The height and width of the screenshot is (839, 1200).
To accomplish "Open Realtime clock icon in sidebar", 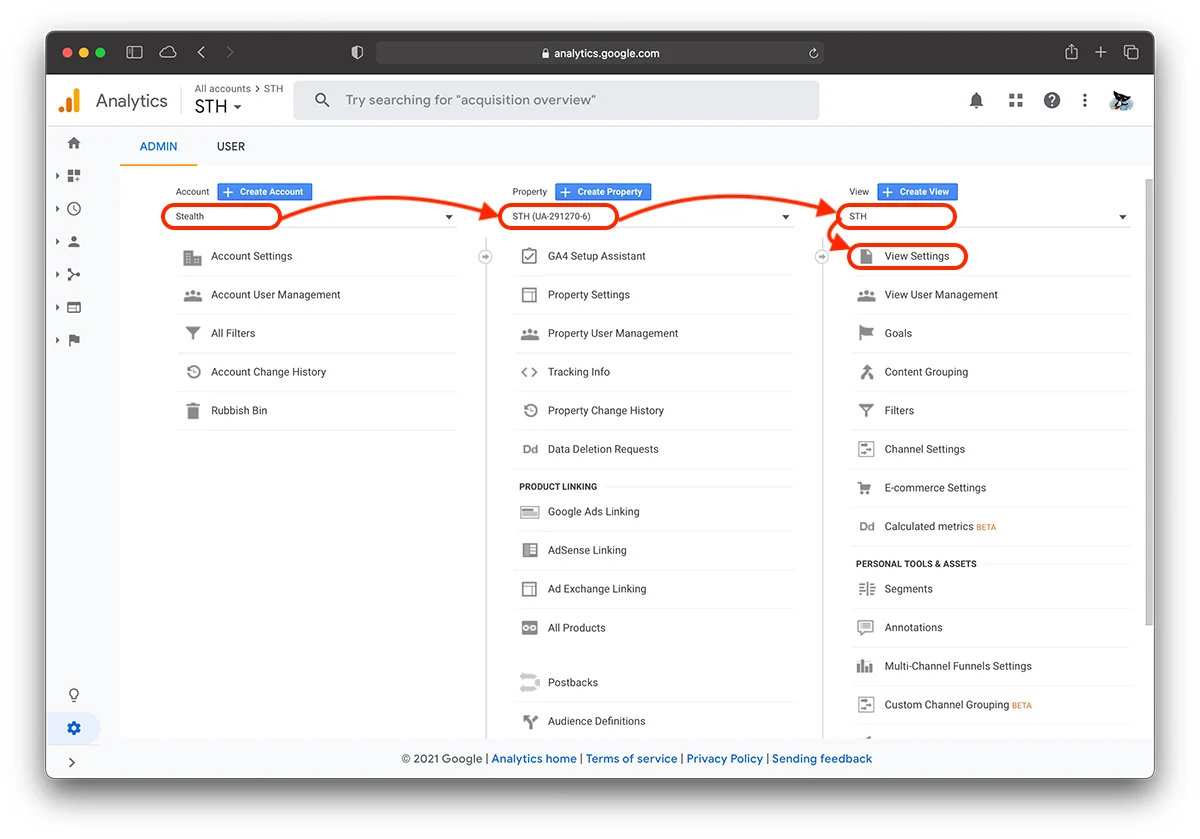I will pyautogui.click(x=74, y=209).
